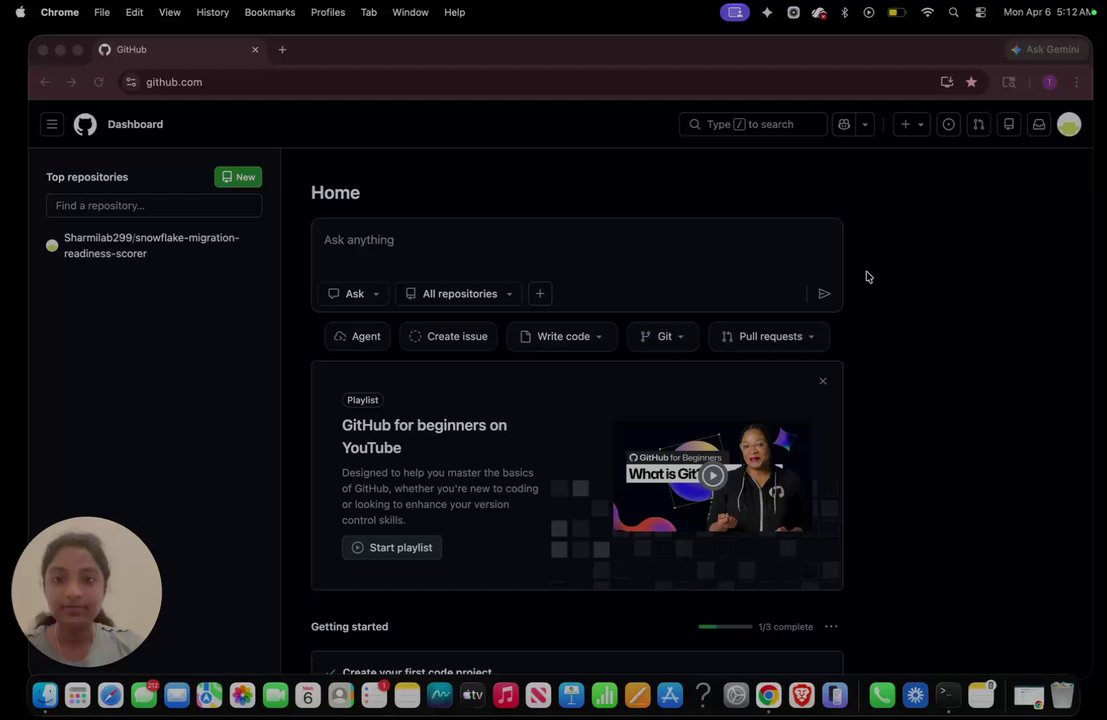This screenshot has width=1107, height=720.
Task: Open the Chrome side panel icon
Action: [1009, 82]
